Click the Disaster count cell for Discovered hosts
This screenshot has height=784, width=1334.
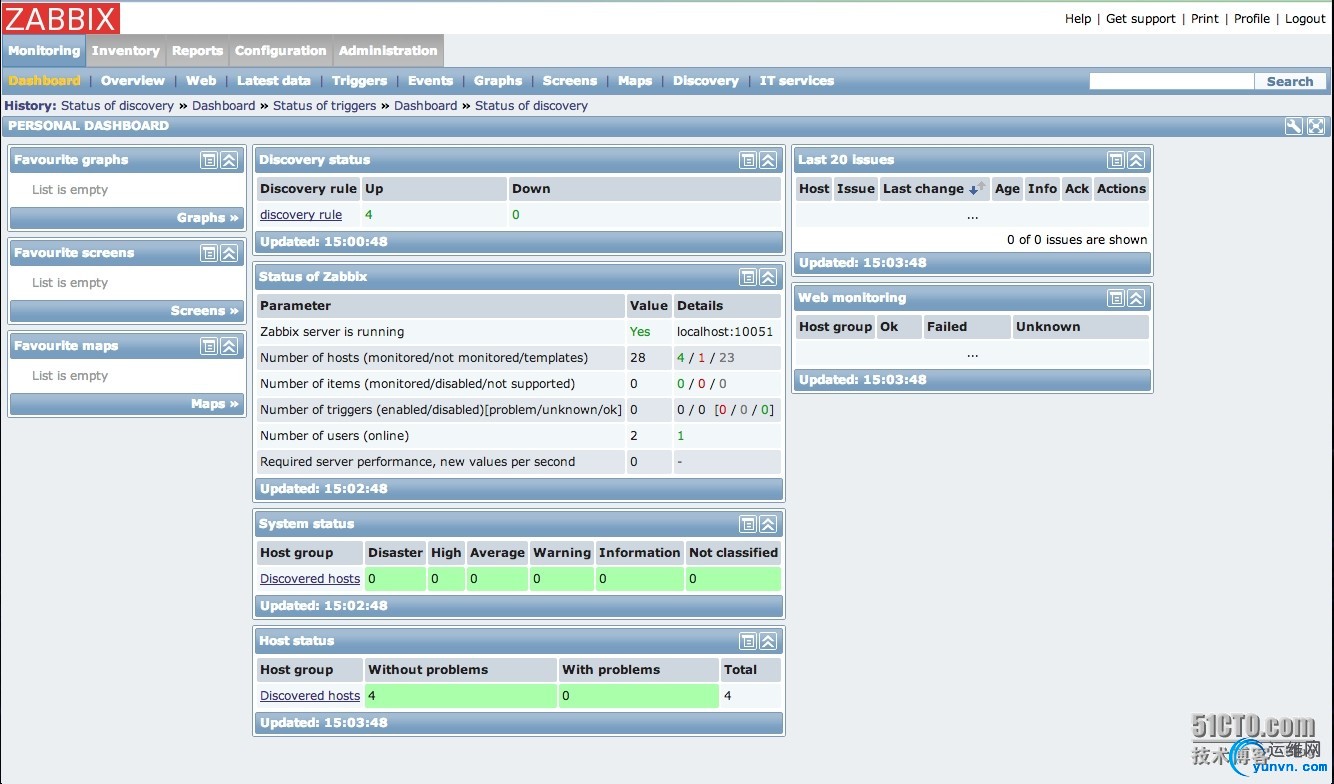395,579
